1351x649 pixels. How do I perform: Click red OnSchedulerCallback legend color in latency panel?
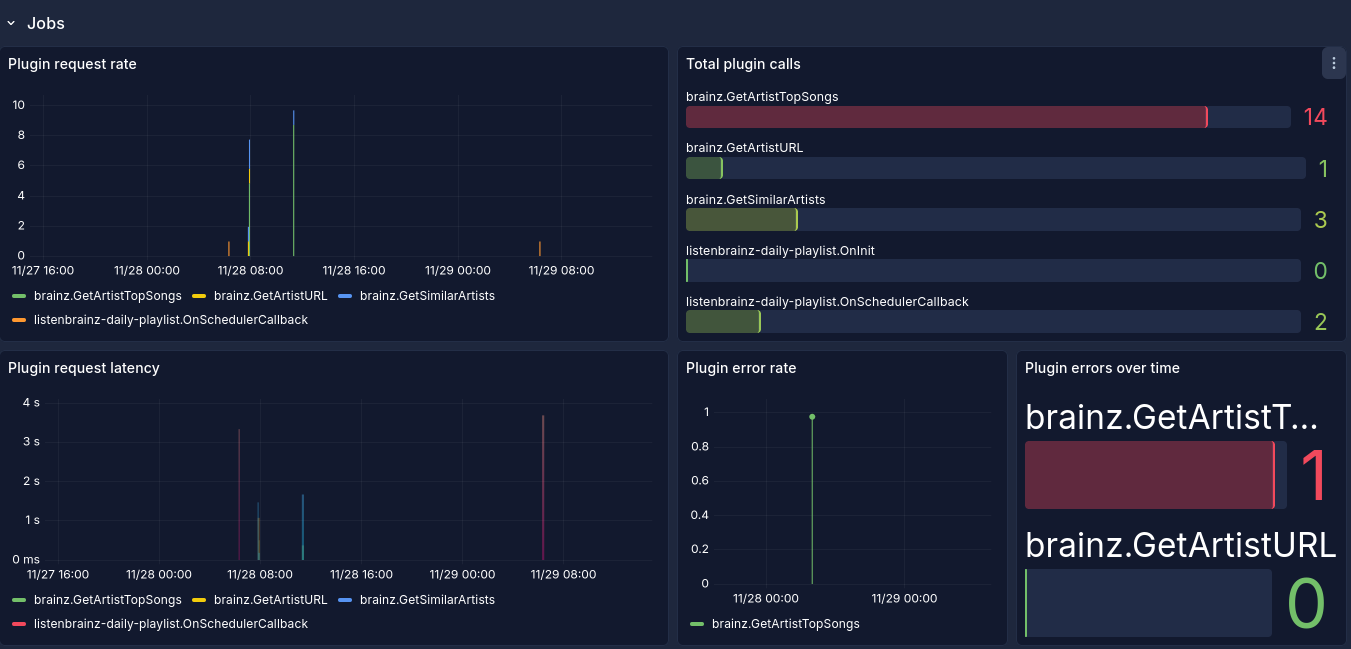(x=19, y=624)
